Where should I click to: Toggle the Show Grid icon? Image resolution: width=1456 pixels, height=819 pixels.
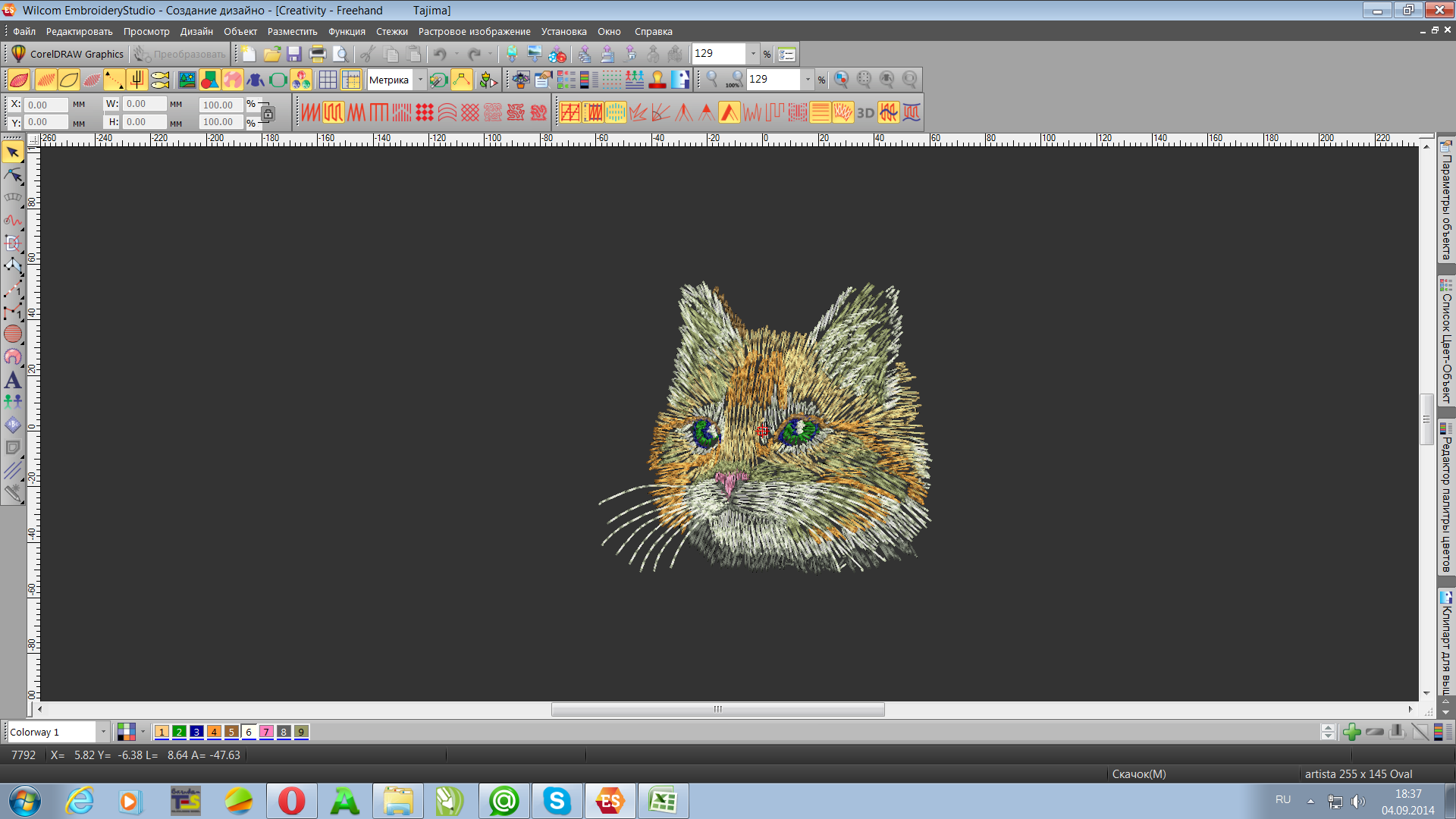click(x=328, y=80)
